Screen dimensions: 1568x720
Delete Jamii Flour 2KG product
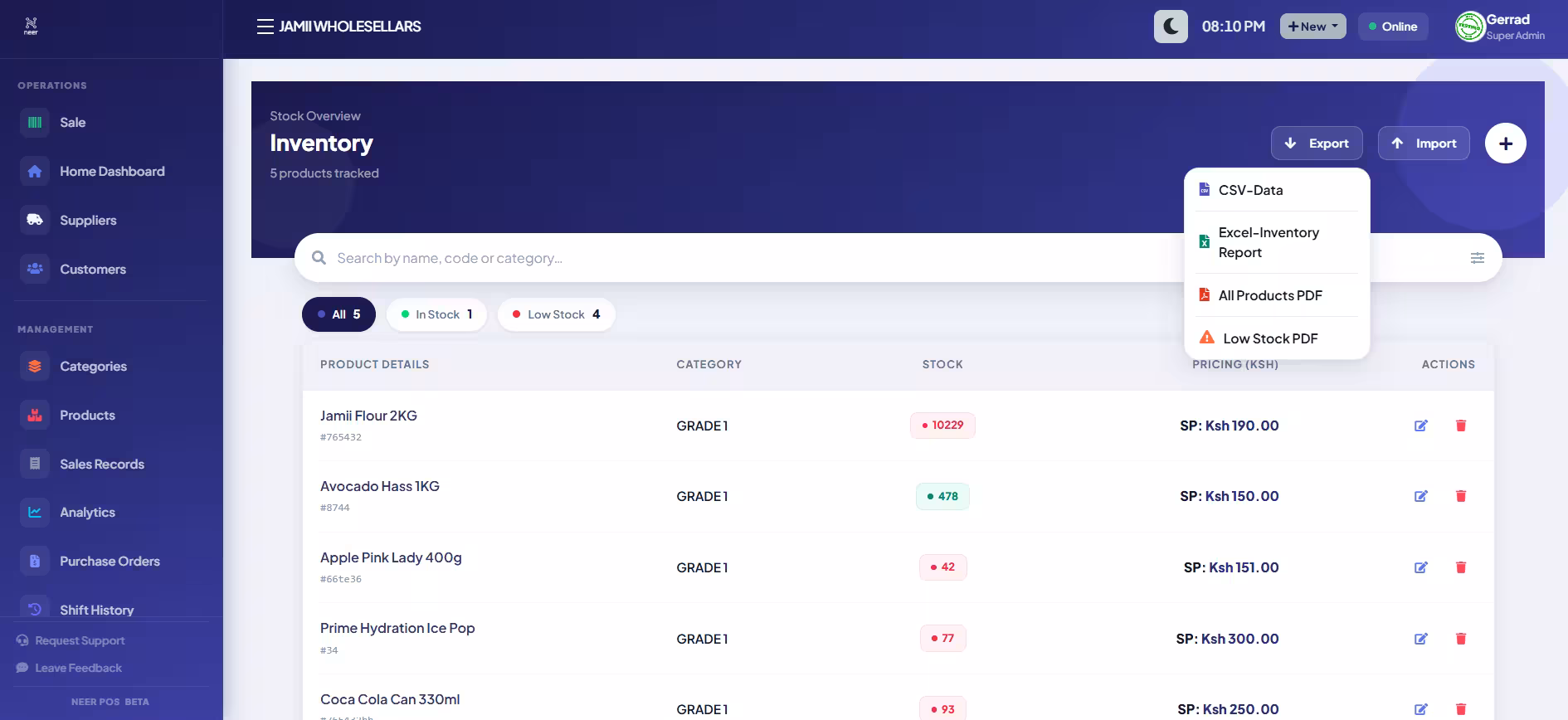tap(1461, 426)
